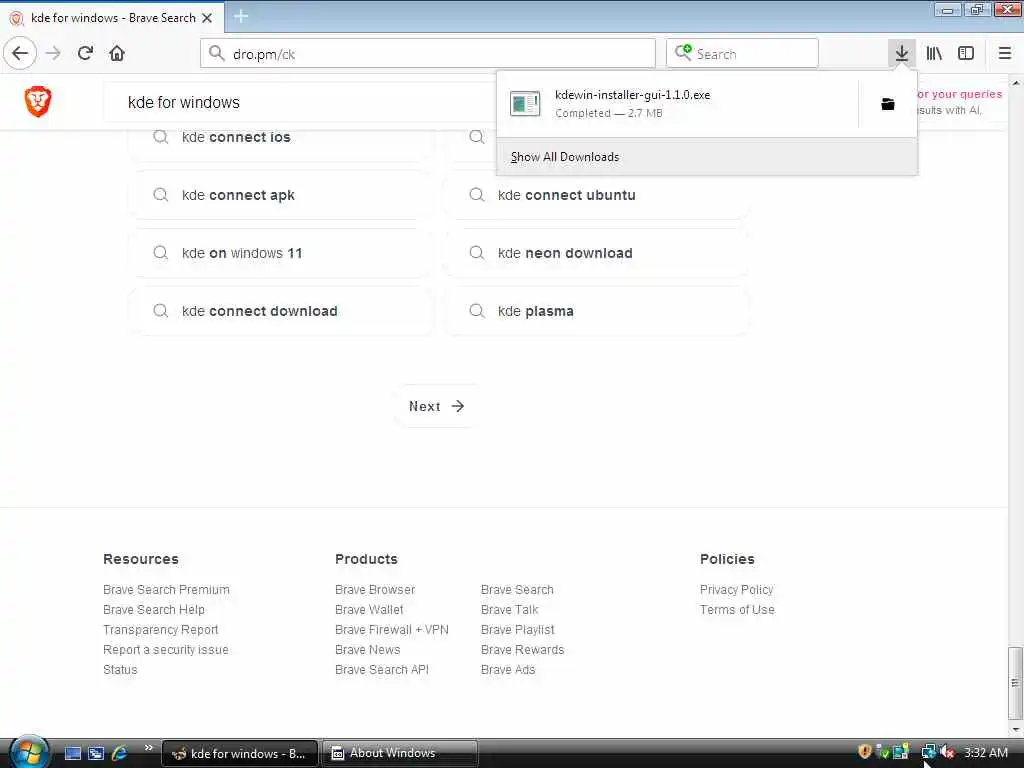1024x768 pixels.
Task: Go back to the previous page
Action: coord(20,53)
